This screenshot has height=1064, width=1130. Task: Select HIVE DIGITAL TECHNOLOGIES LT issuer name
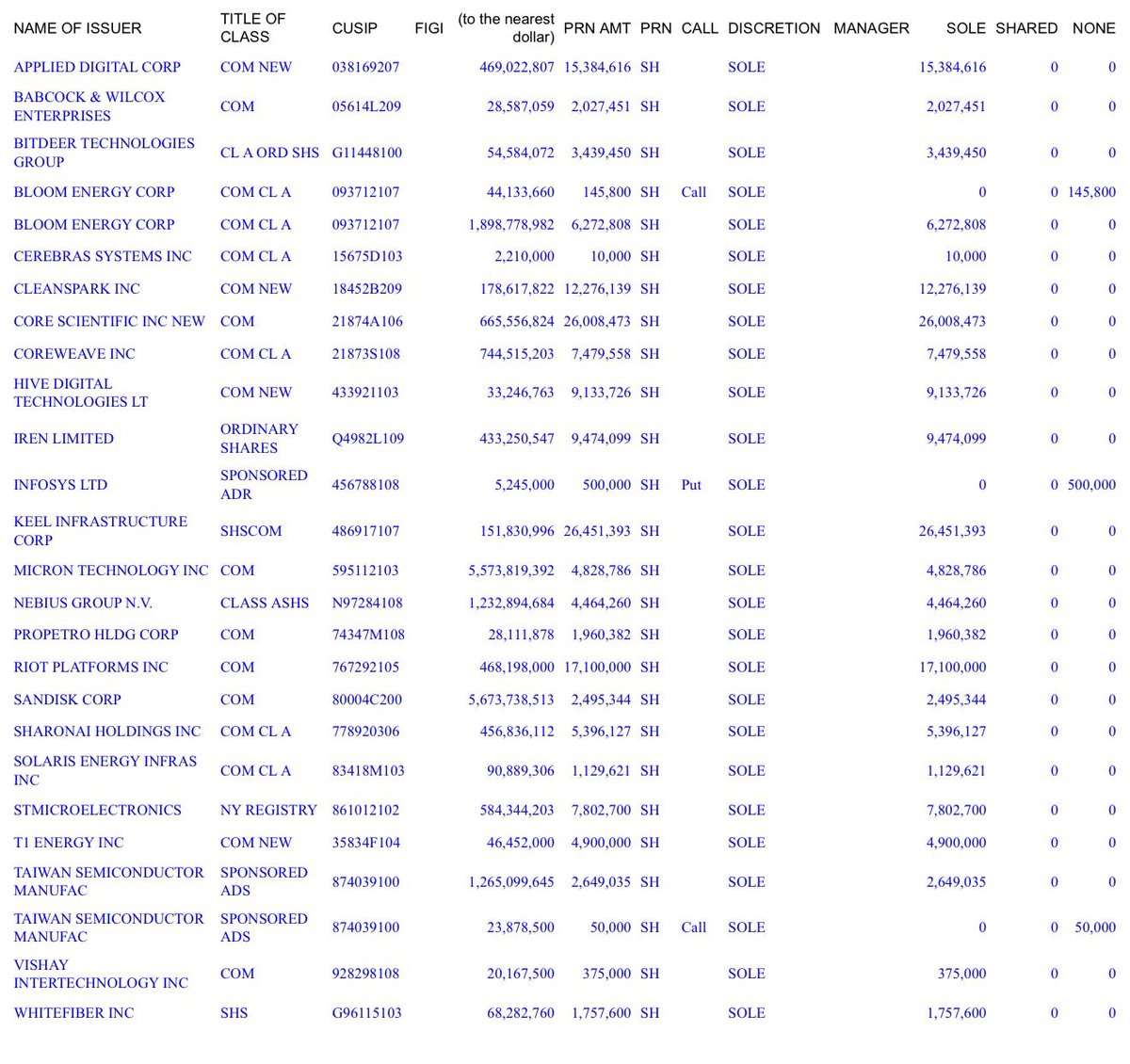[81, 393]
